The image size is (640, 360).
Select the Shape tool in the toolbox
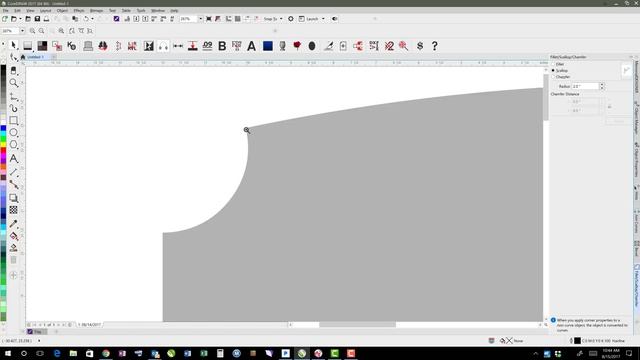(x=13, y=58)
